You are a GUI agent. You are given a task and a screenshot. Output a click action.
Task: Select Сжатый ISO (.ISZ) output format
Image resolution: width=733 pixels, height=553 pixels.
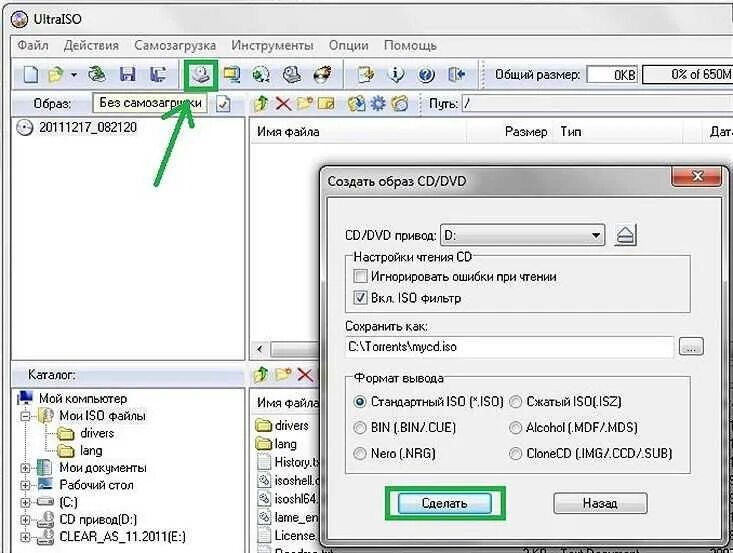coord(515,402)
